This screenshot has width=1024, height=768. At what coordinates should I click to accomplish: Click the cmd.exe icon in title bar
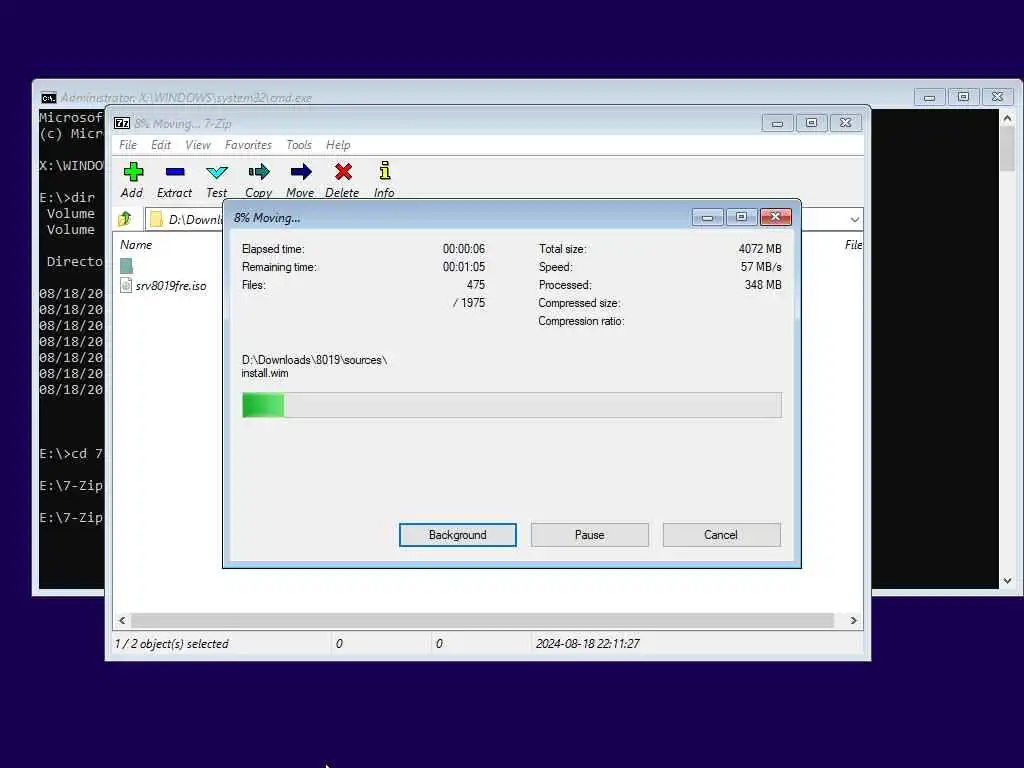(48, 98)
